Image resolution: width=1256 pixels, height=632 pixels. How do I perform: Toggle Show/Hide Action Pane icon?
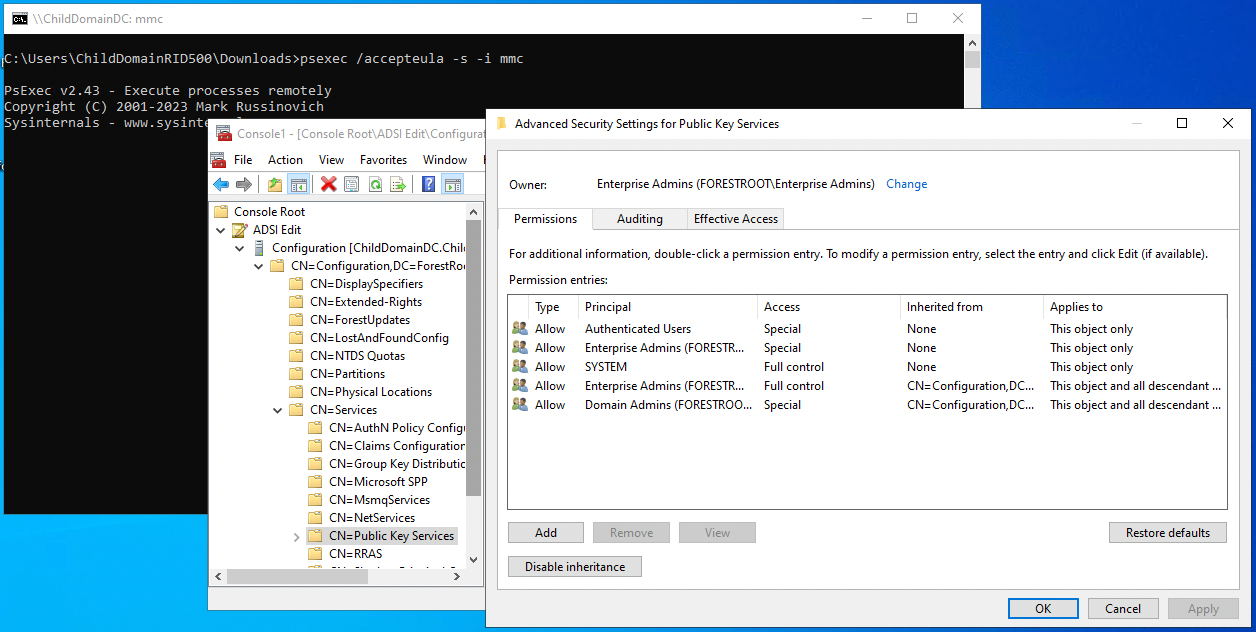(x=453, y=184)
